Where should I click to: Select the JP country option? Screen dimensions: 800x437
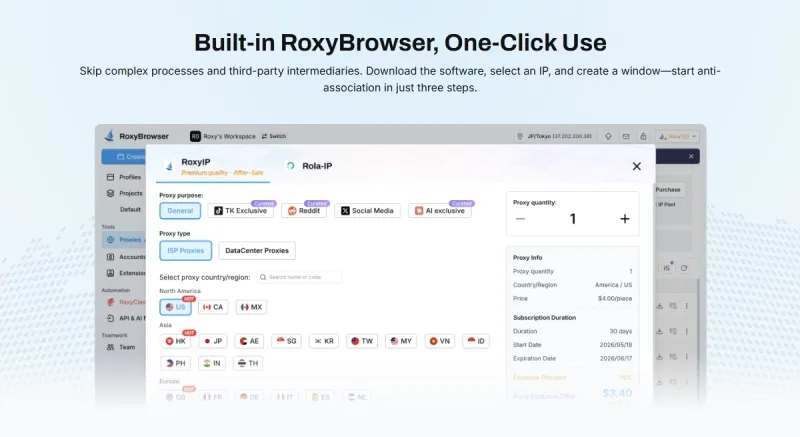click(x=213, y=341)
